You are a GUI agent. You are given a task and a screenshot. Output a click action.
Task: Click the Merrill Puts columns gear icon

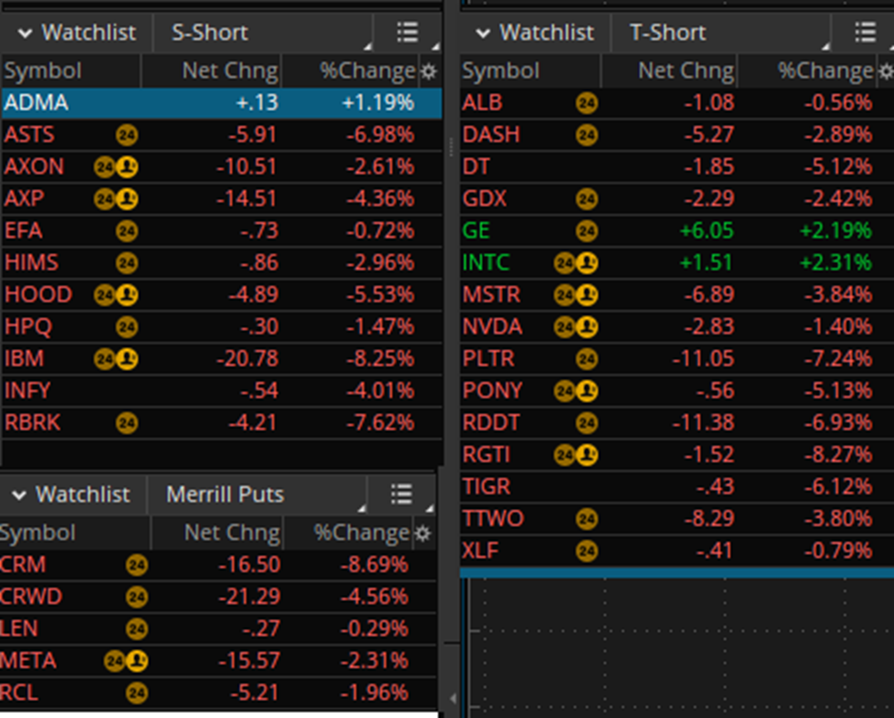423,533
